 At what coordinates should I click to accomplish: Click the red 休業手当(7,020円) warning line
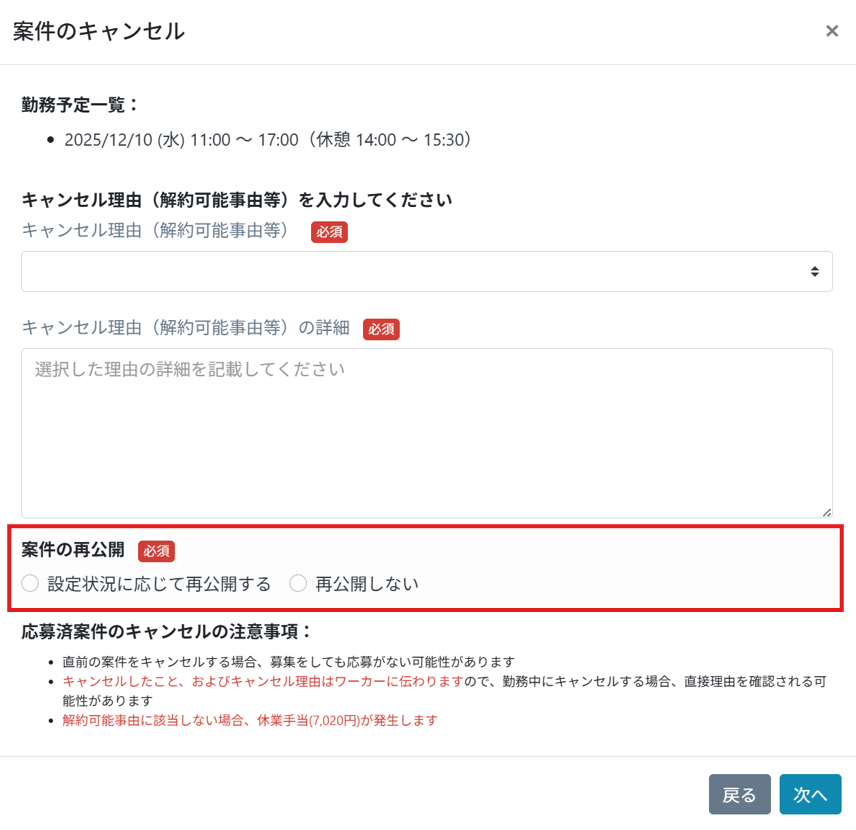(x=250, y=720)
